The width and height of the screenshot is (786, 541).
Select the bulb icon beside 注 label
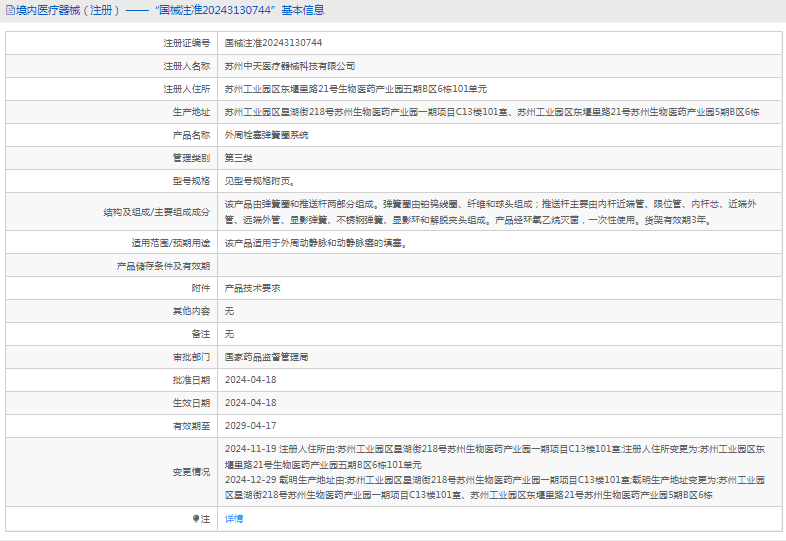196,519
